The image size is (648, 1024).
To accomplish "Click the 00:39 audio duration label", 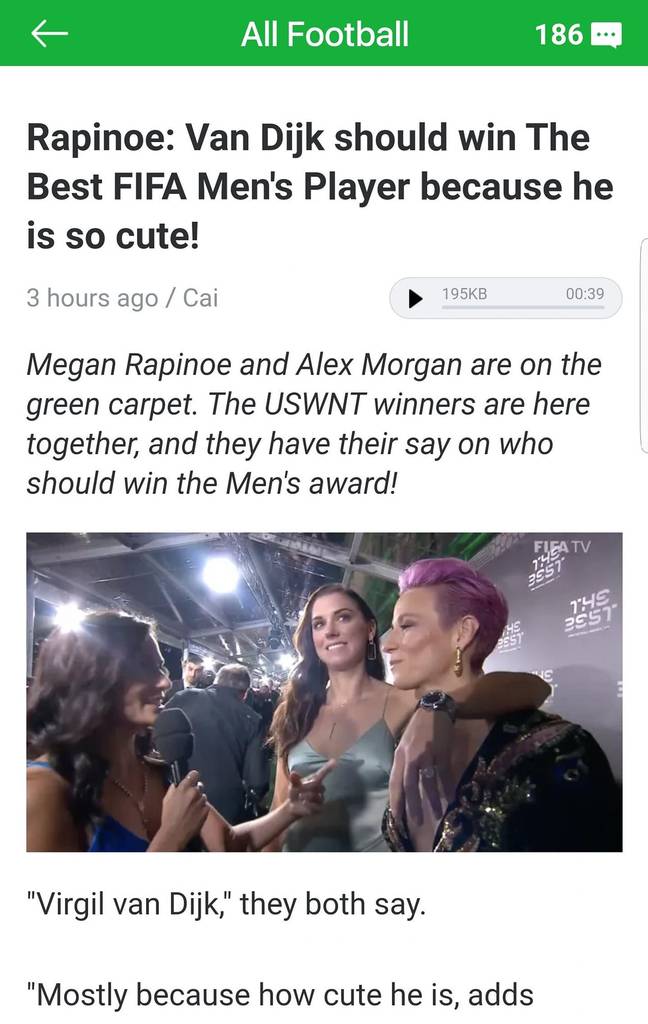I will (x=585, y=293).
